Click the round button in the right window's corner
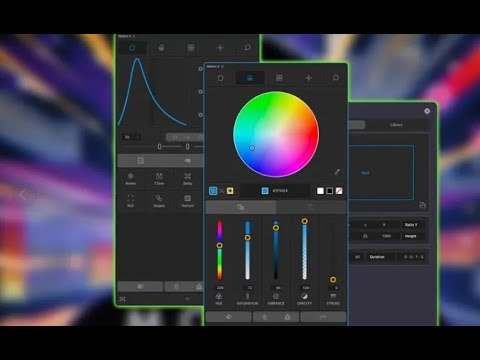480x360 pixels. tap(427, 111)
